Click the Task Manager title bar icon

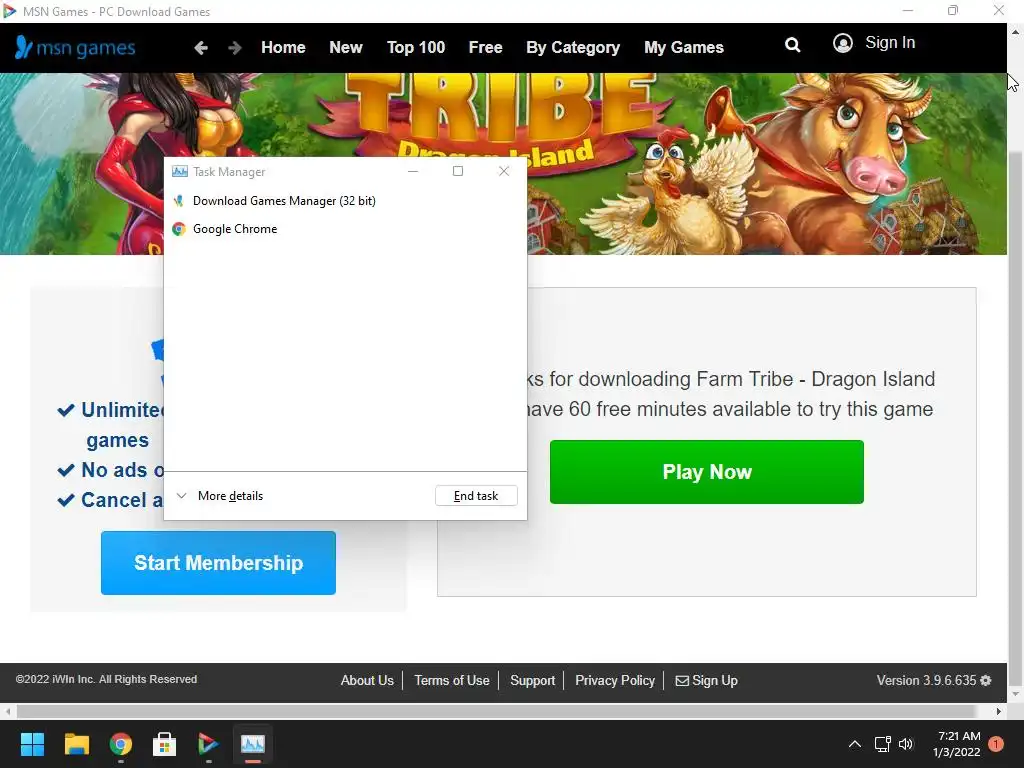click(180, 172)
